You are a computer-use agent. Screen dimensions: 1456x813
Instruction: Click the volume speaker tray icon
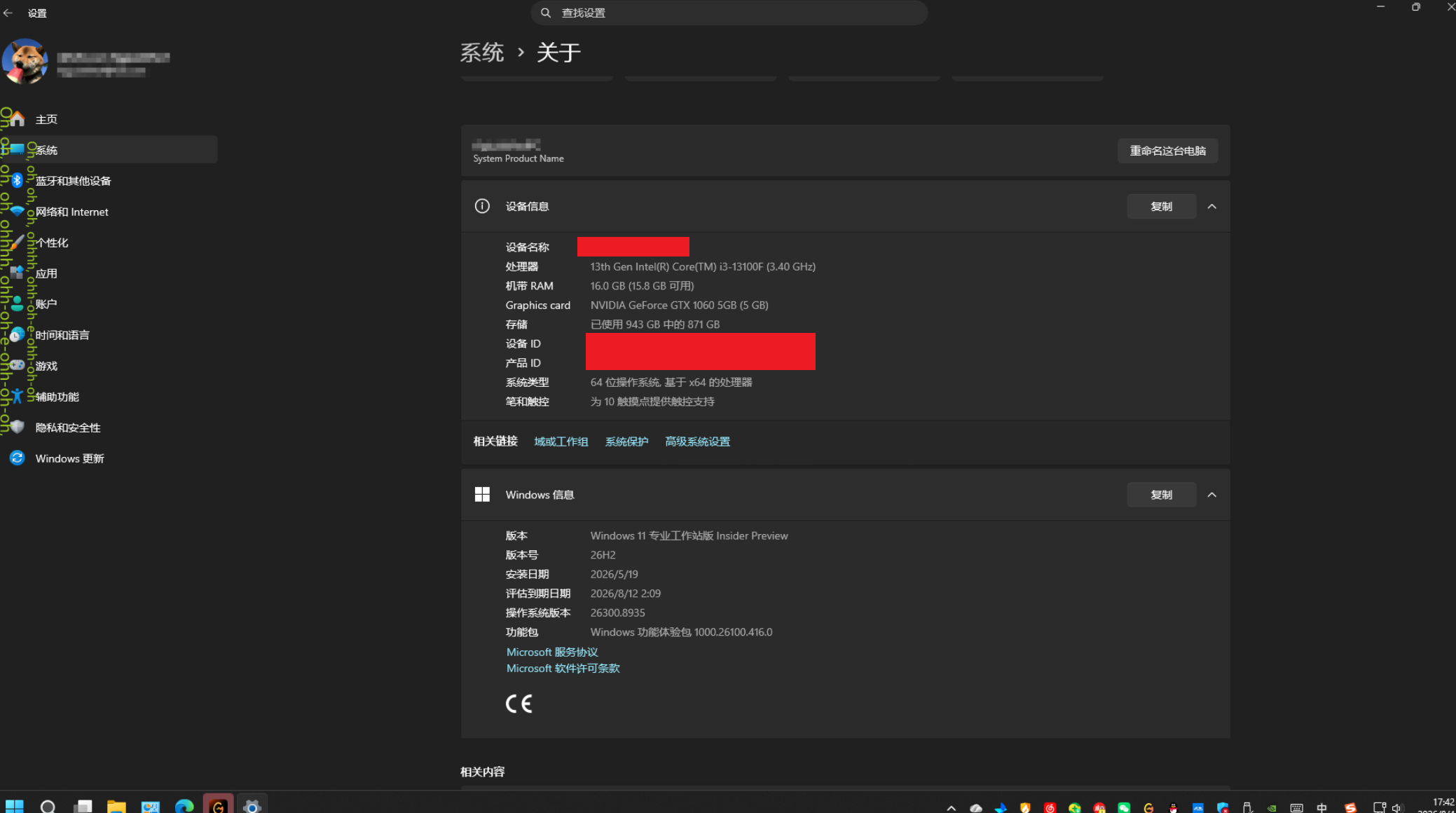1396,807
